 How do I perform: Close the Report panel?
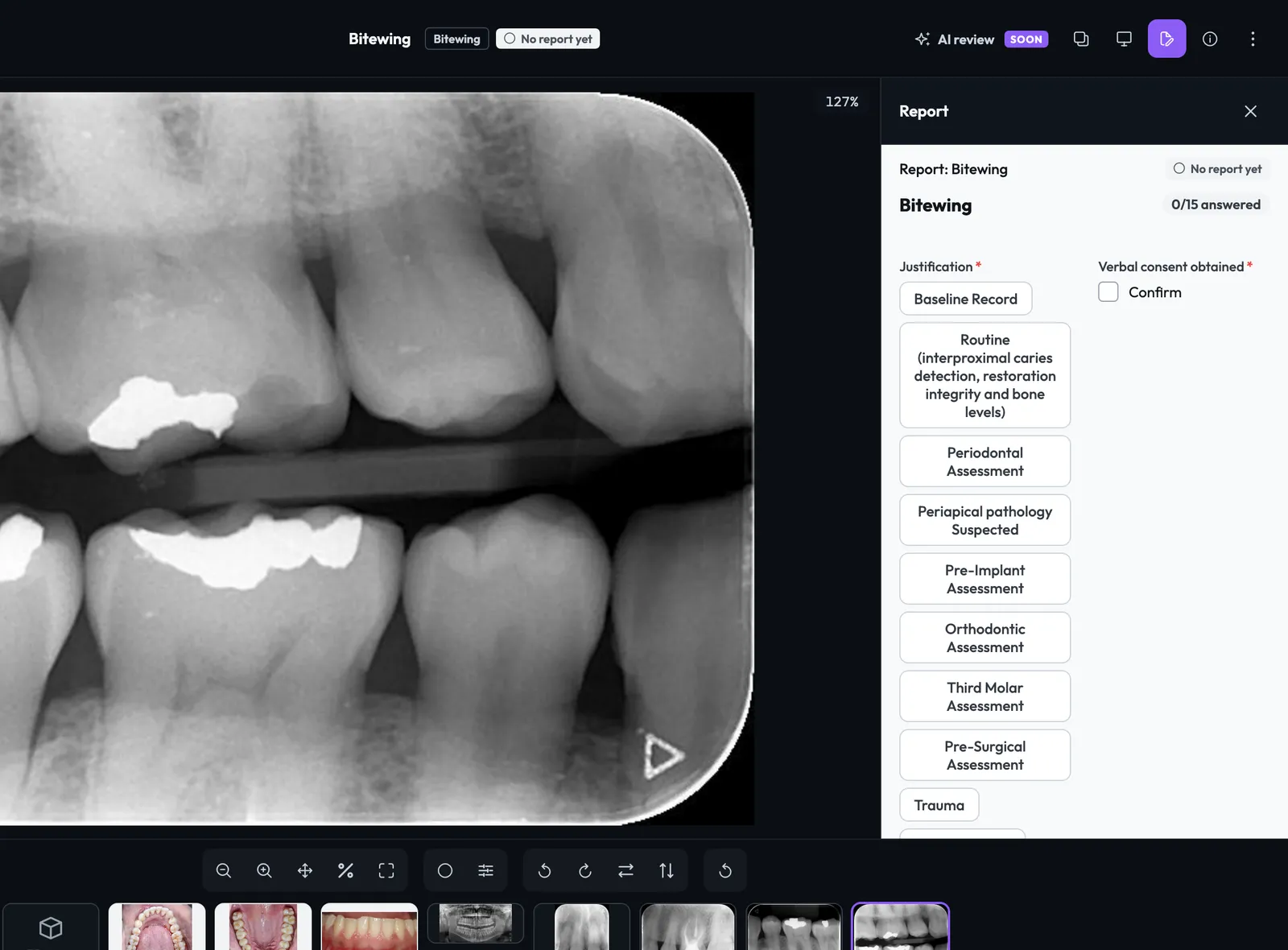click(x=1250, y=111)
